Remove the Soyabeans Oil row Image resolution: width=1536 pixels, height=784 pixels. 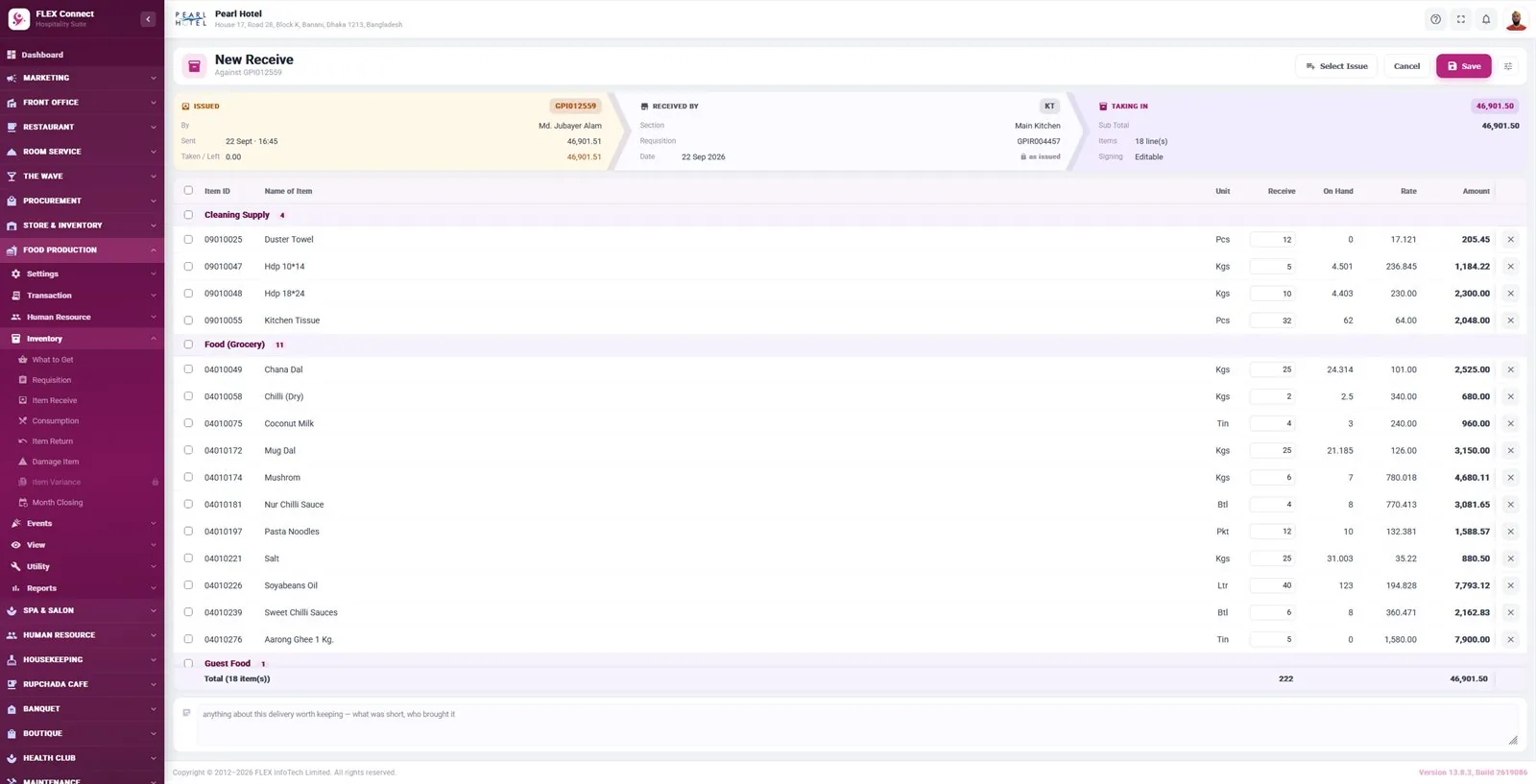pyautogui.click(x=1510, y=585)
